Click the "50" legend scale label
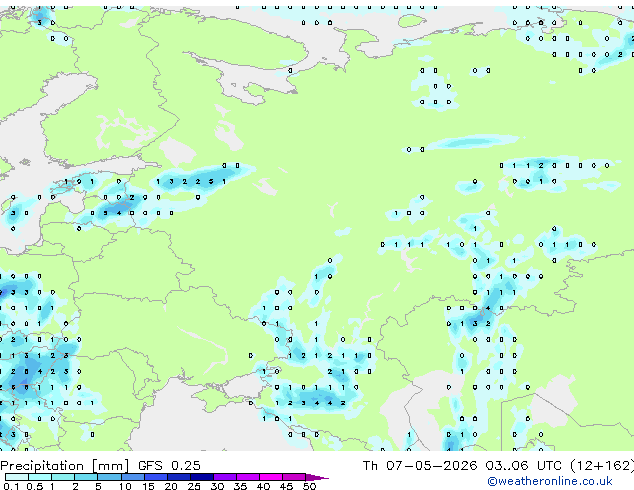 pyautogui.click(x=309, y=486)
